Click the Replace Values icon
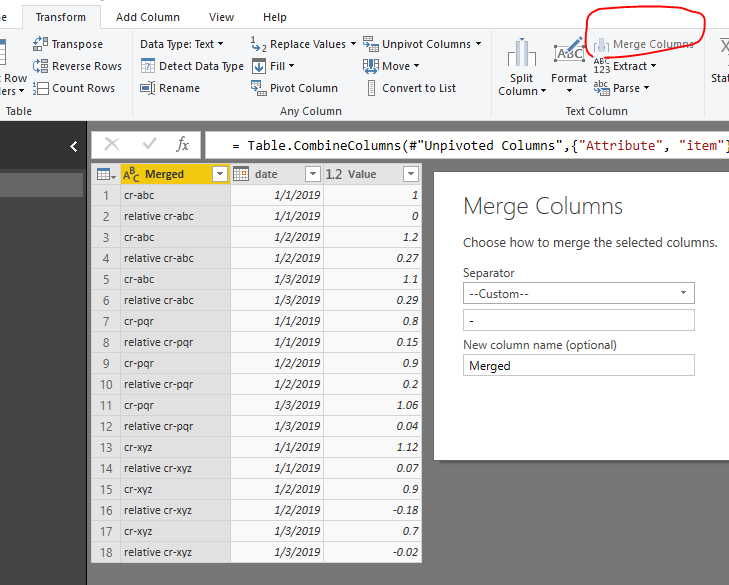 click(x=258, y=44)
